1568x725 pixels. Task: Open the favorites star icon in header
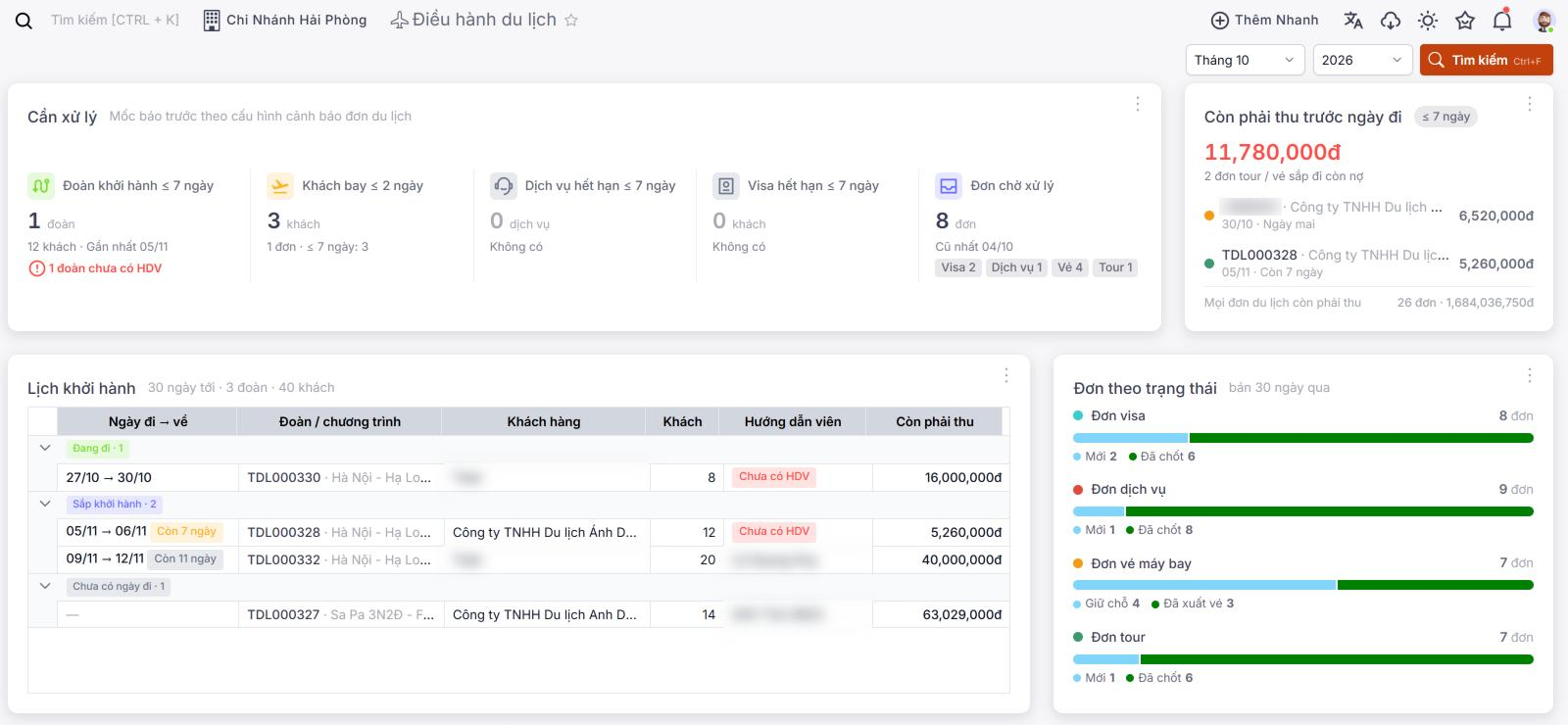1465,21
